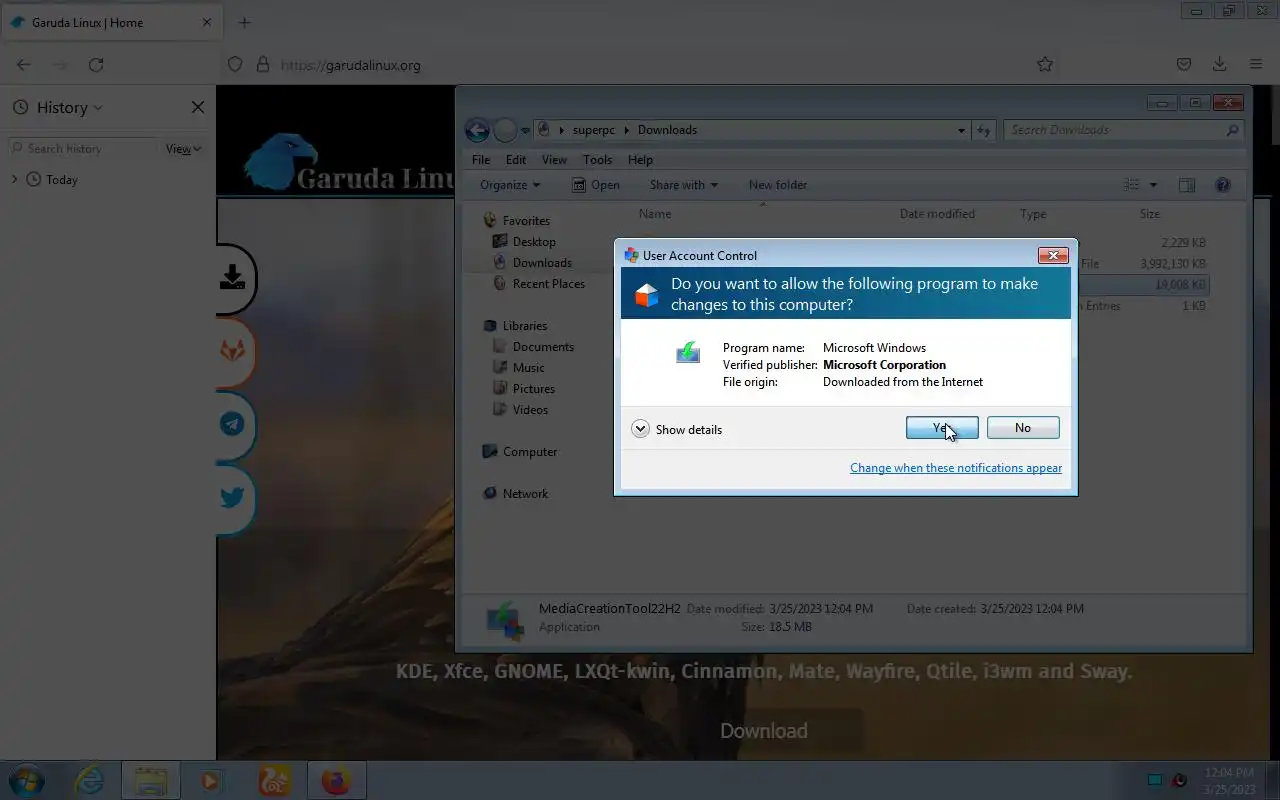Select Videos library
The height and width of the screenshot is (800, 1280).
click(x=530, y=410)
